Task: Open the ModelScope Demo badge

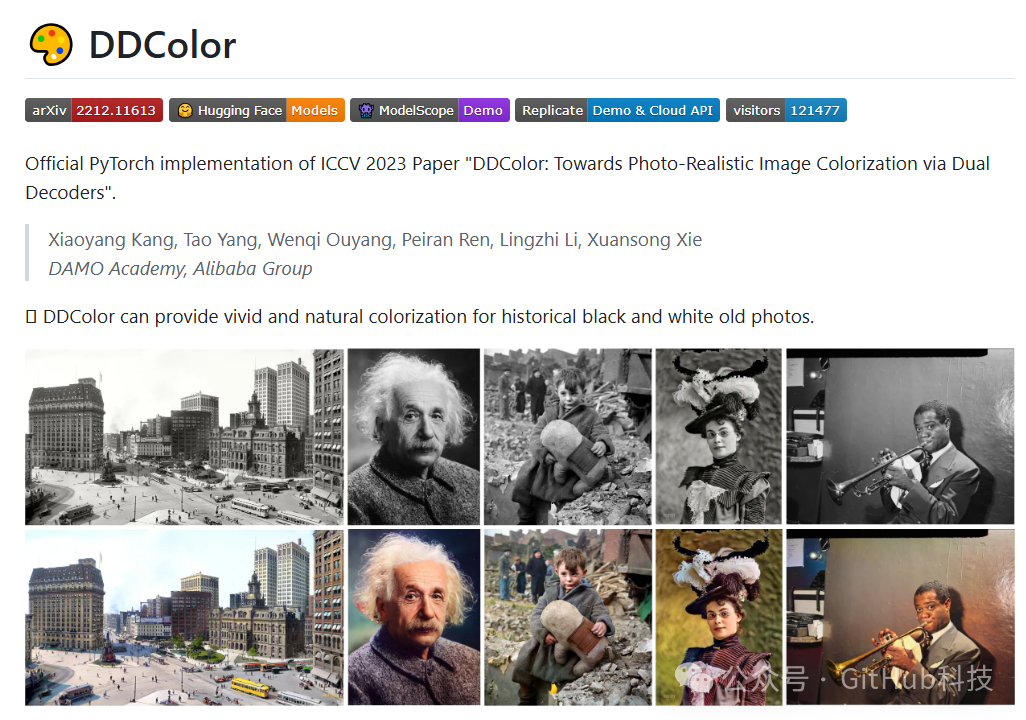Action: click(x=430, y=110)
